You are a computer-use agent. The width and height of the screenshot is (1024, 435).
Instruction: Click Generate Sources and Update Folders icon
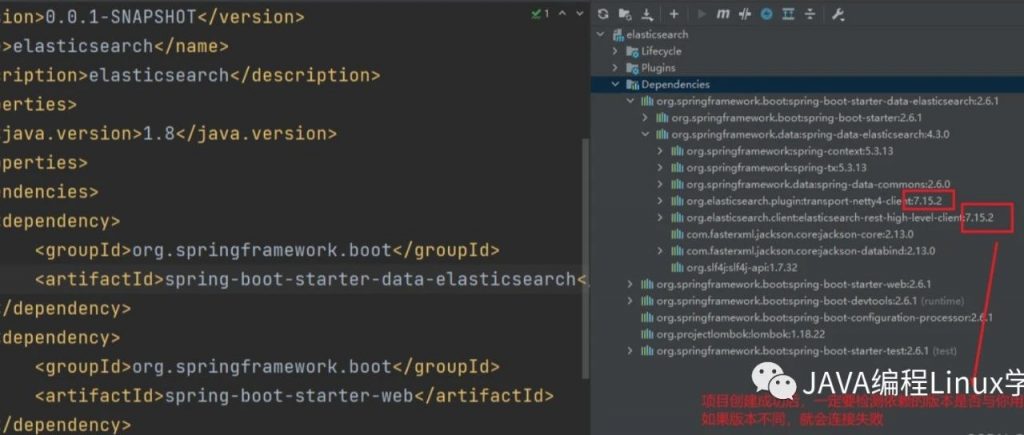pos(626,14)
